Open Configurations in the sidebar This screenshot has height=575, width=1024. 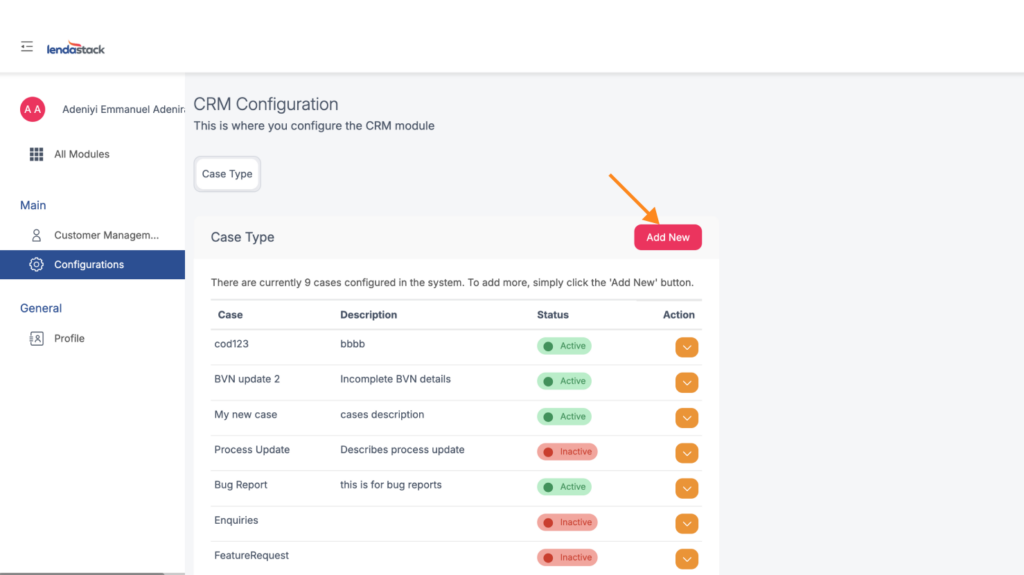click(x=89, y=265)
